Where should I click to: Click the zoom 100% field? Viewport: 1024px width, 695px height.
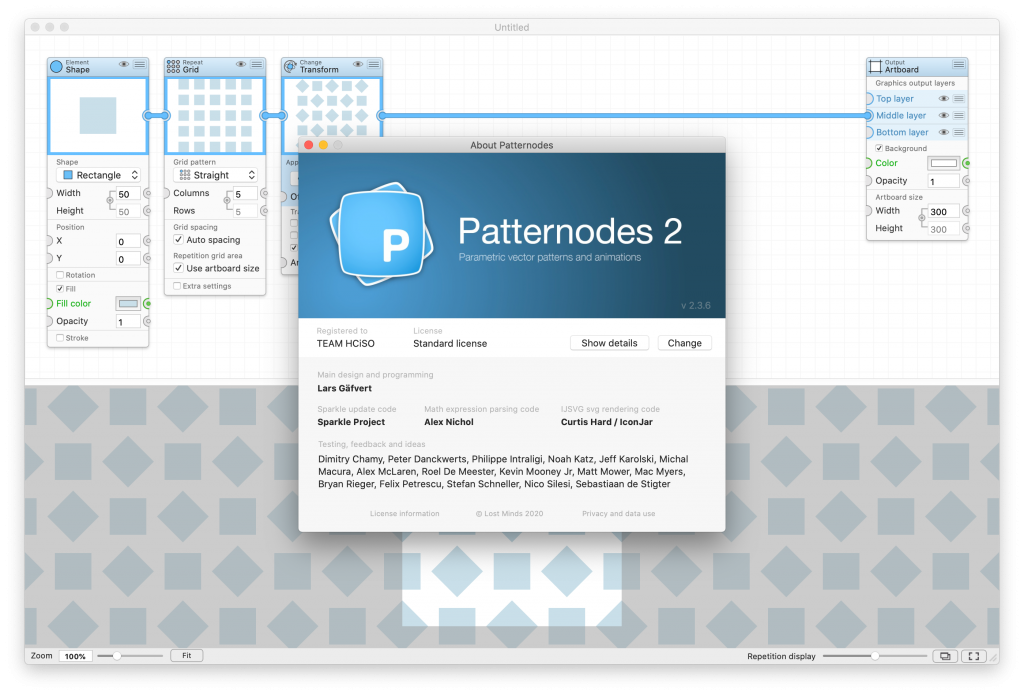[75, 656]
